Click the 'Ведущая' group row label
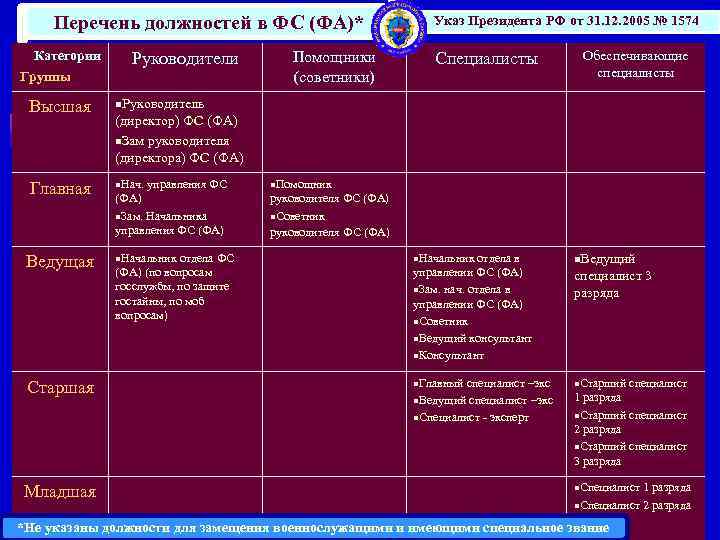 click(x=60, y=262)
